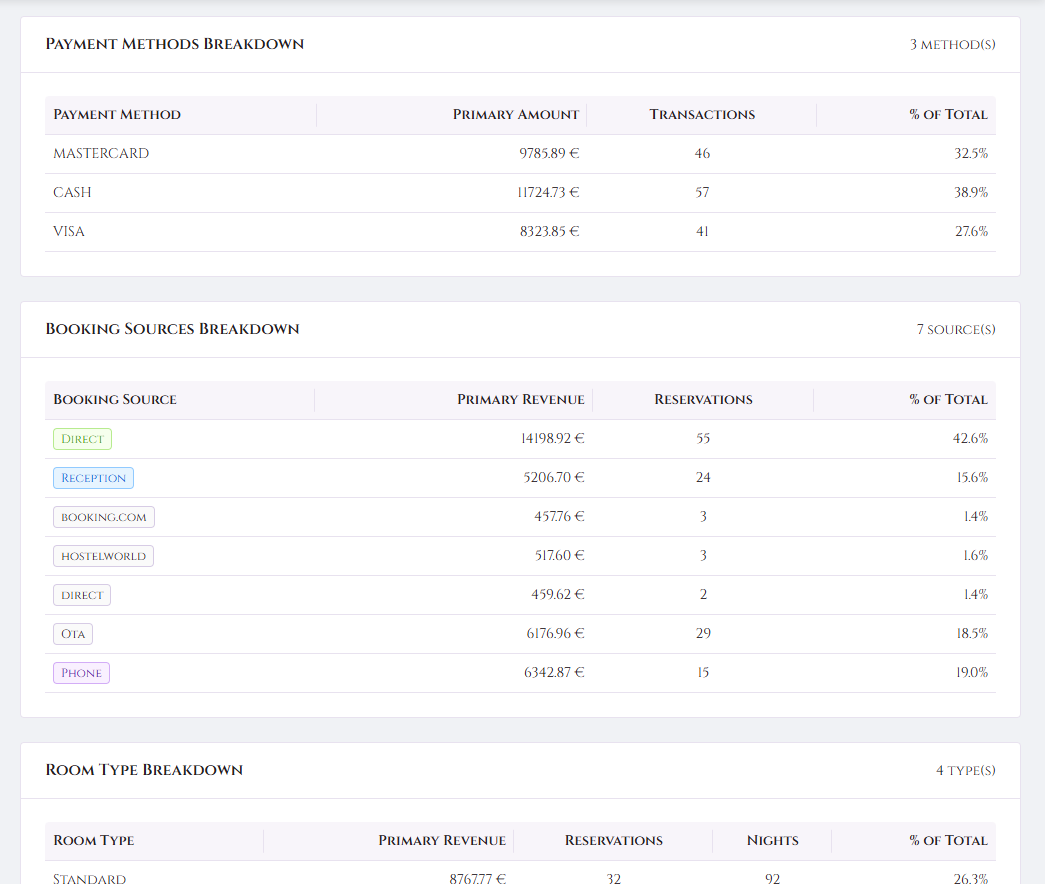Click the Phone reservations count 15

(703, 673)
